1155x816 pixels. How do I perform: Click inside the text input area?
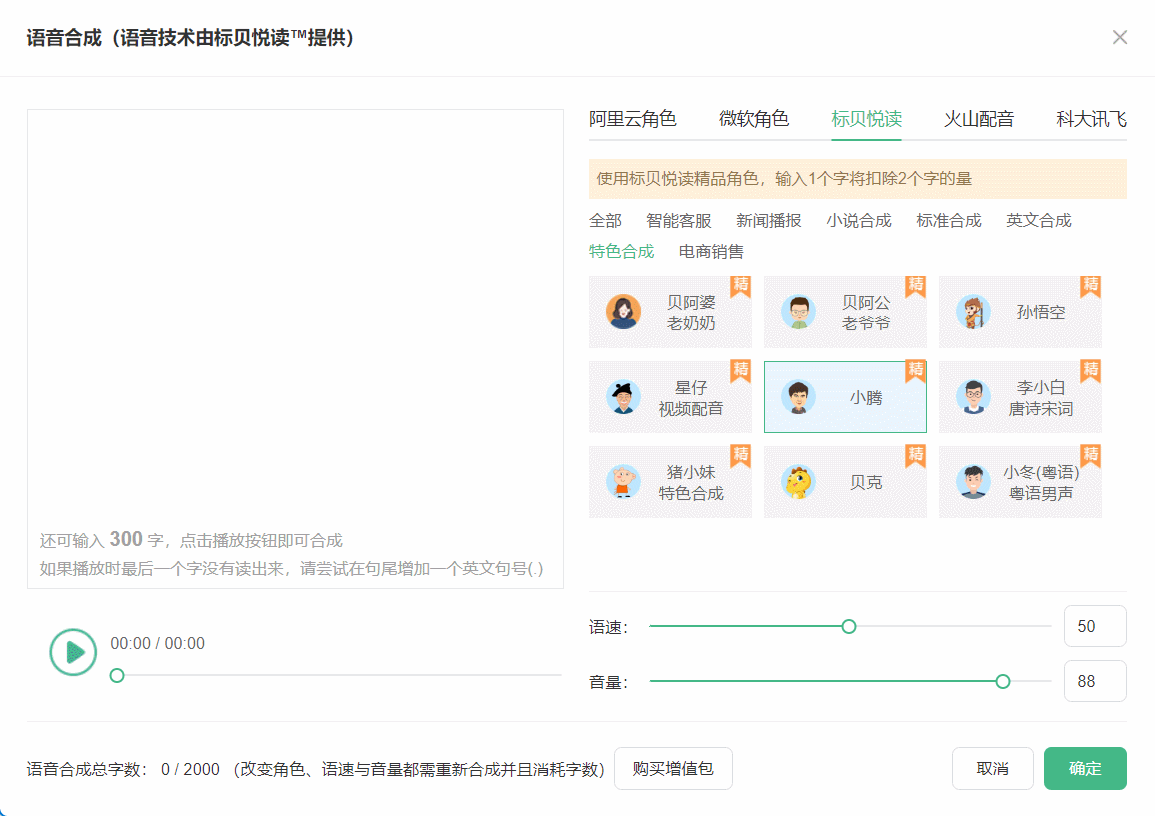(295, 349)
